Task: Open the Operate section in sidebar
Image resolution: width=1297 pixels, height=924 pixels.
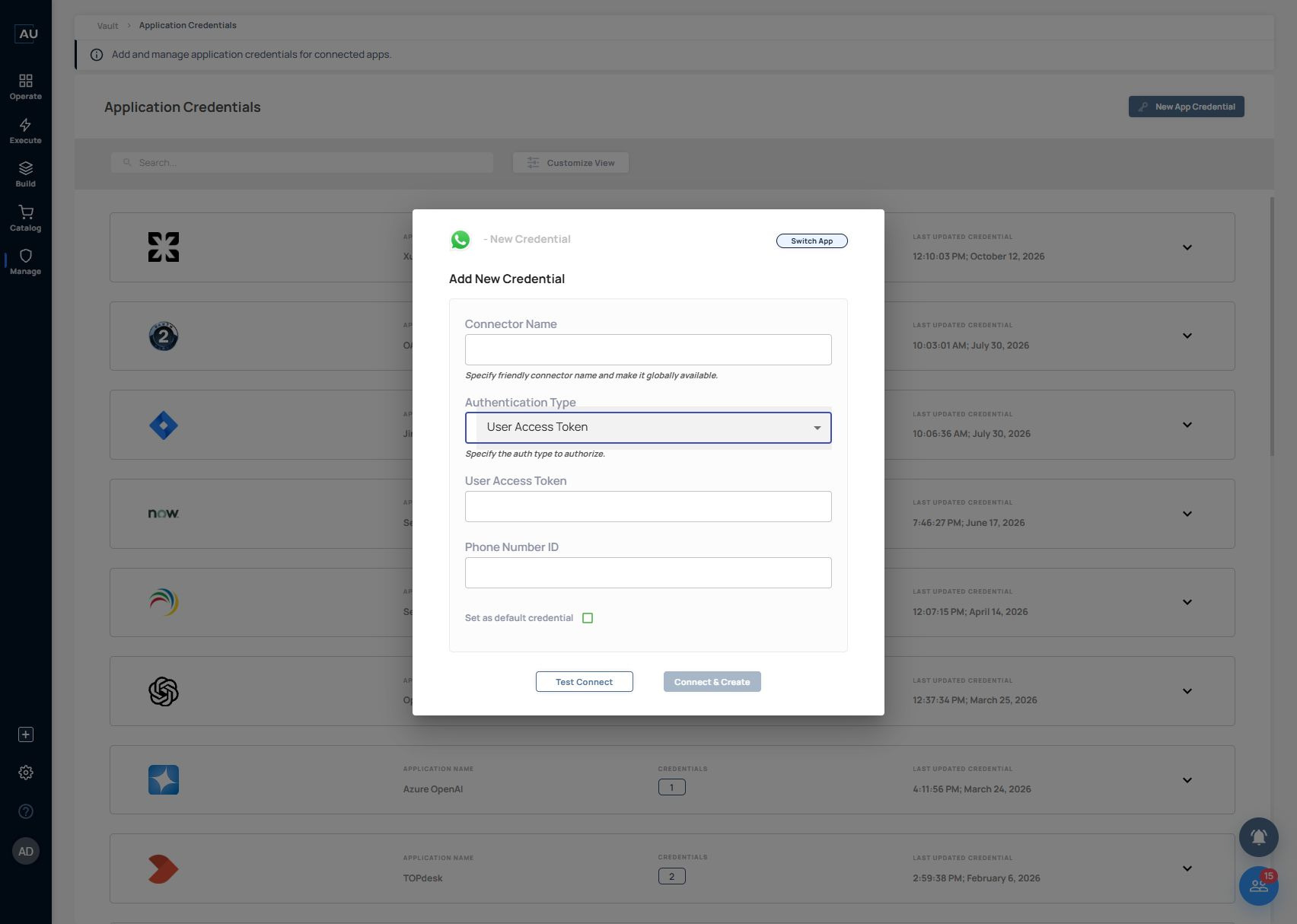Action: tap(25, 87)
